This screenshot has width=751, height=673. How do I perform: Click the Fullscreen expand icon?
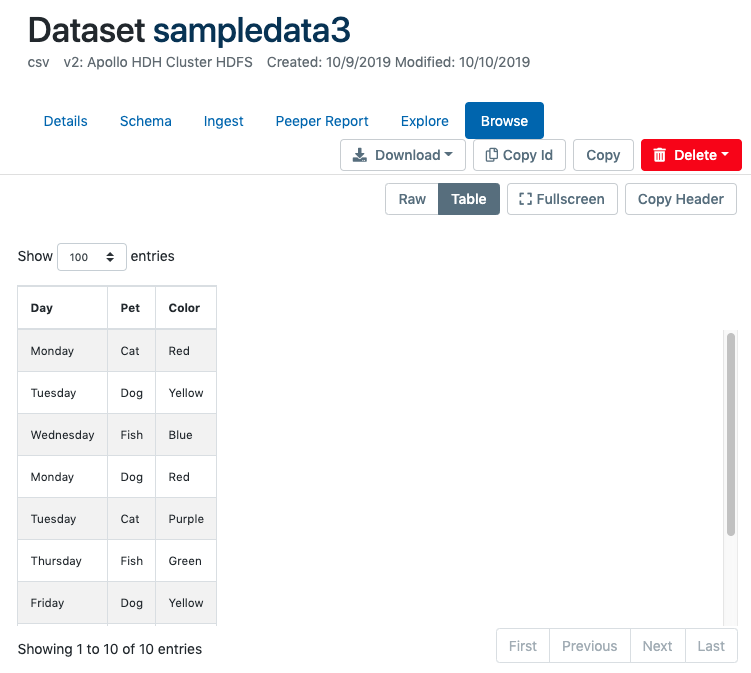point(525,199)
